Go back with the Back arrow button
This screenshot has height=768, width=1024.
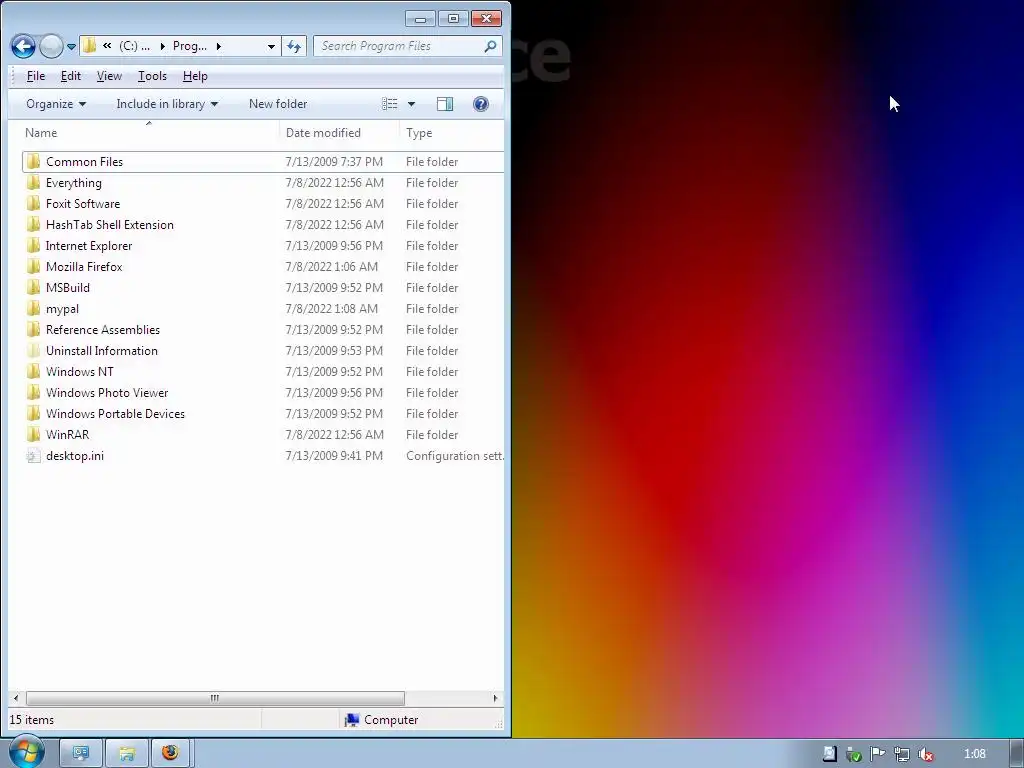pyautogui.click(x=23, y=46)
